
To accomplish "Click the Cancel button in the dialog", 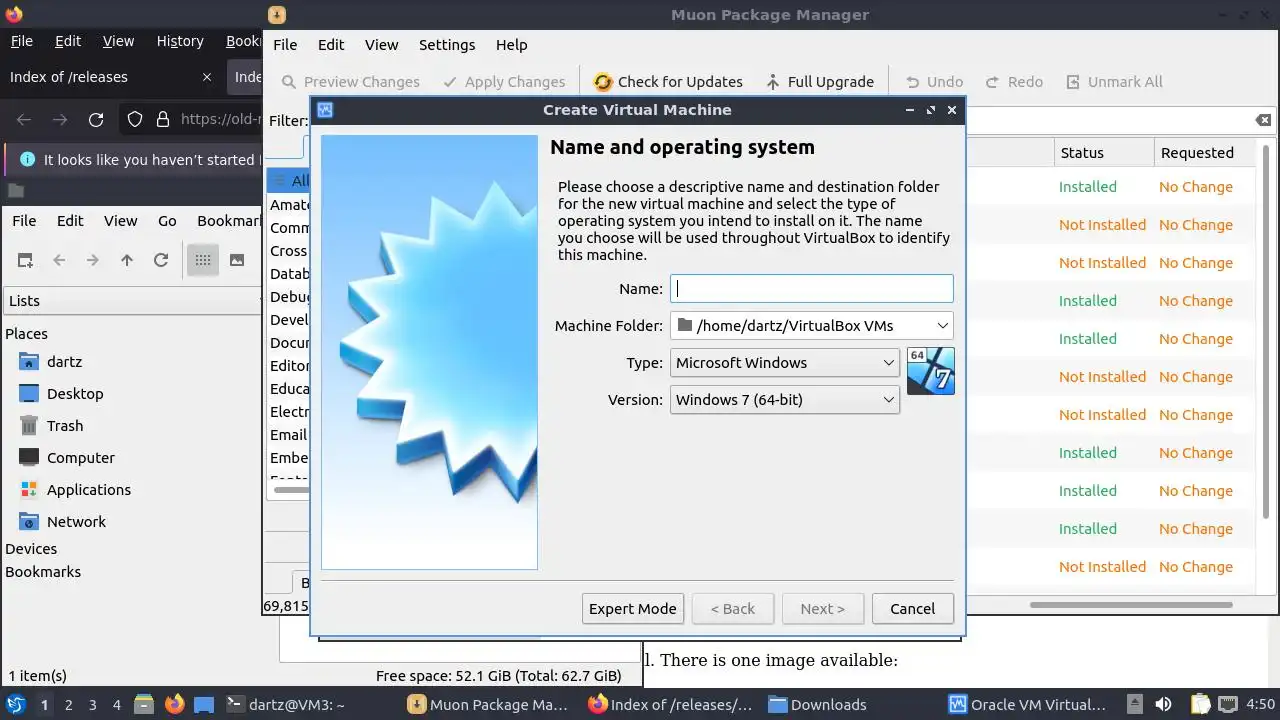I will 912,608.
